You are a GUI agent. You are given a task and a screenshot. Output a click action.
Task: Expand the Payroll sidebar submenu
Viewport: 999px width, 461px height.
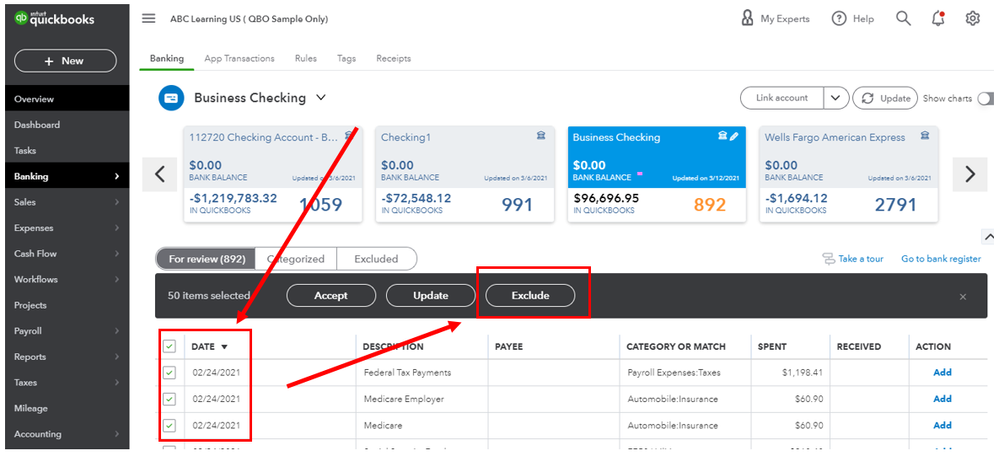click(117, 331)
